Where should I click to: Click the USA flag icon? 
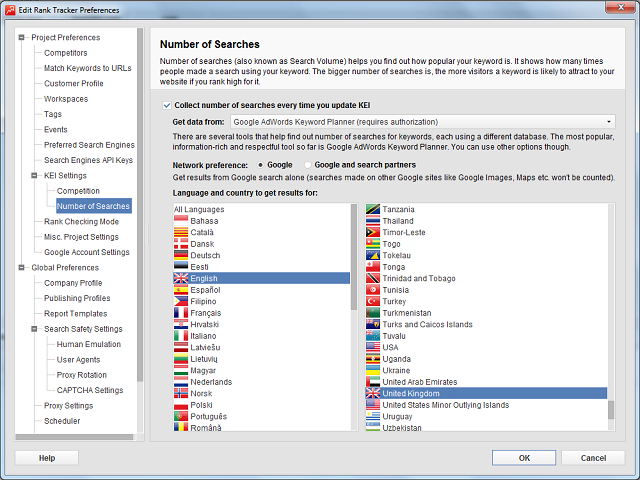point(373,347)
